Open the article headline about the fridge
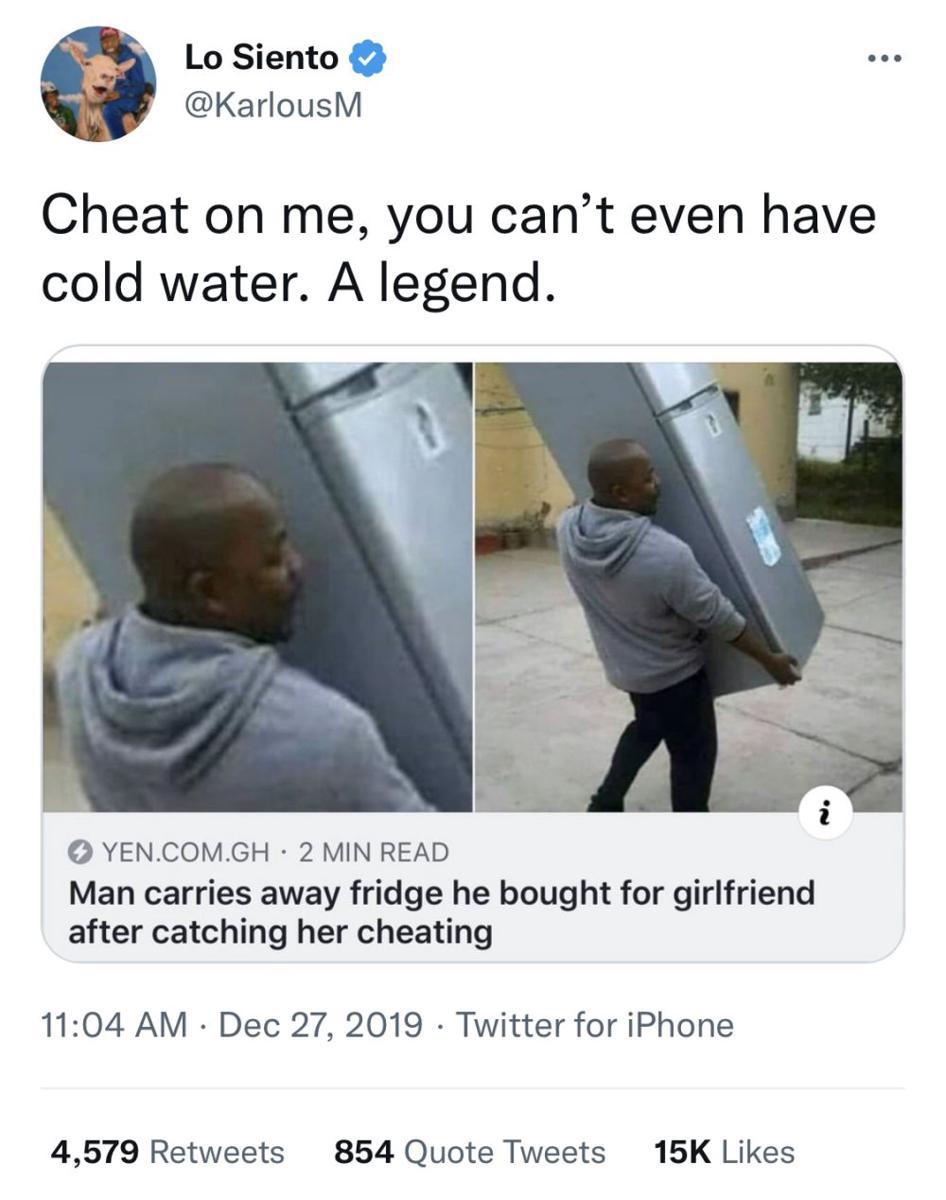Screen dimensions: 946x1200 click(x=441, y=912)
